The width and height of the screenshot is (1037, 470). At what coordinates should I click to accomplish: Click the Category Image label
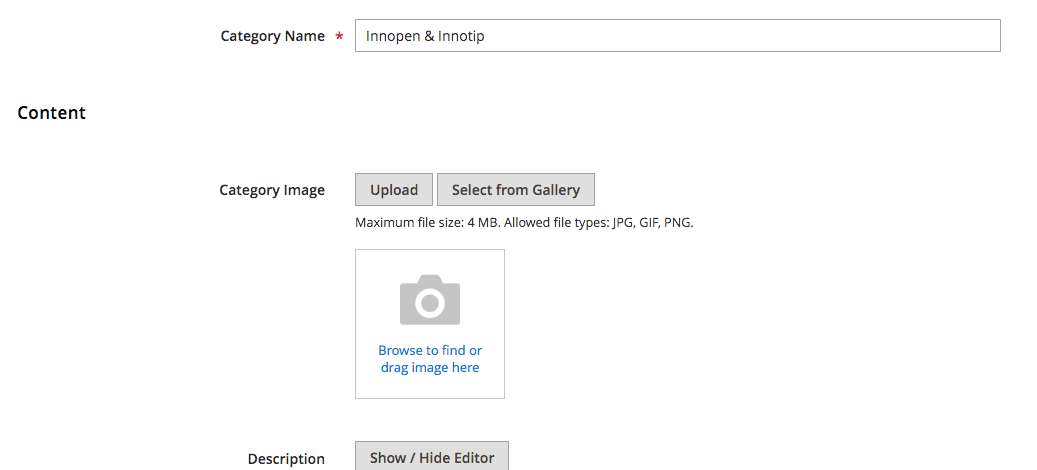tap(272, 190)
